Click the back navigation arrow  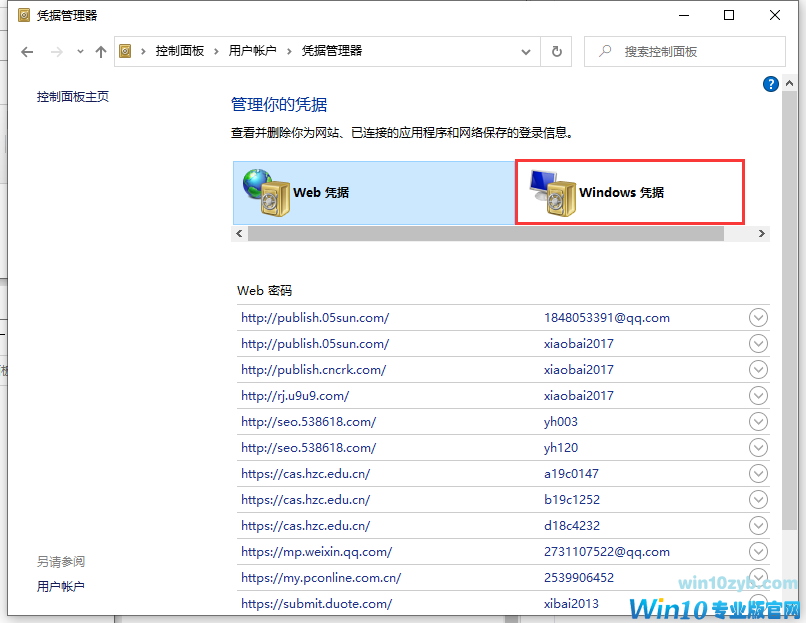pyautogui.click(x=27, y=51)
